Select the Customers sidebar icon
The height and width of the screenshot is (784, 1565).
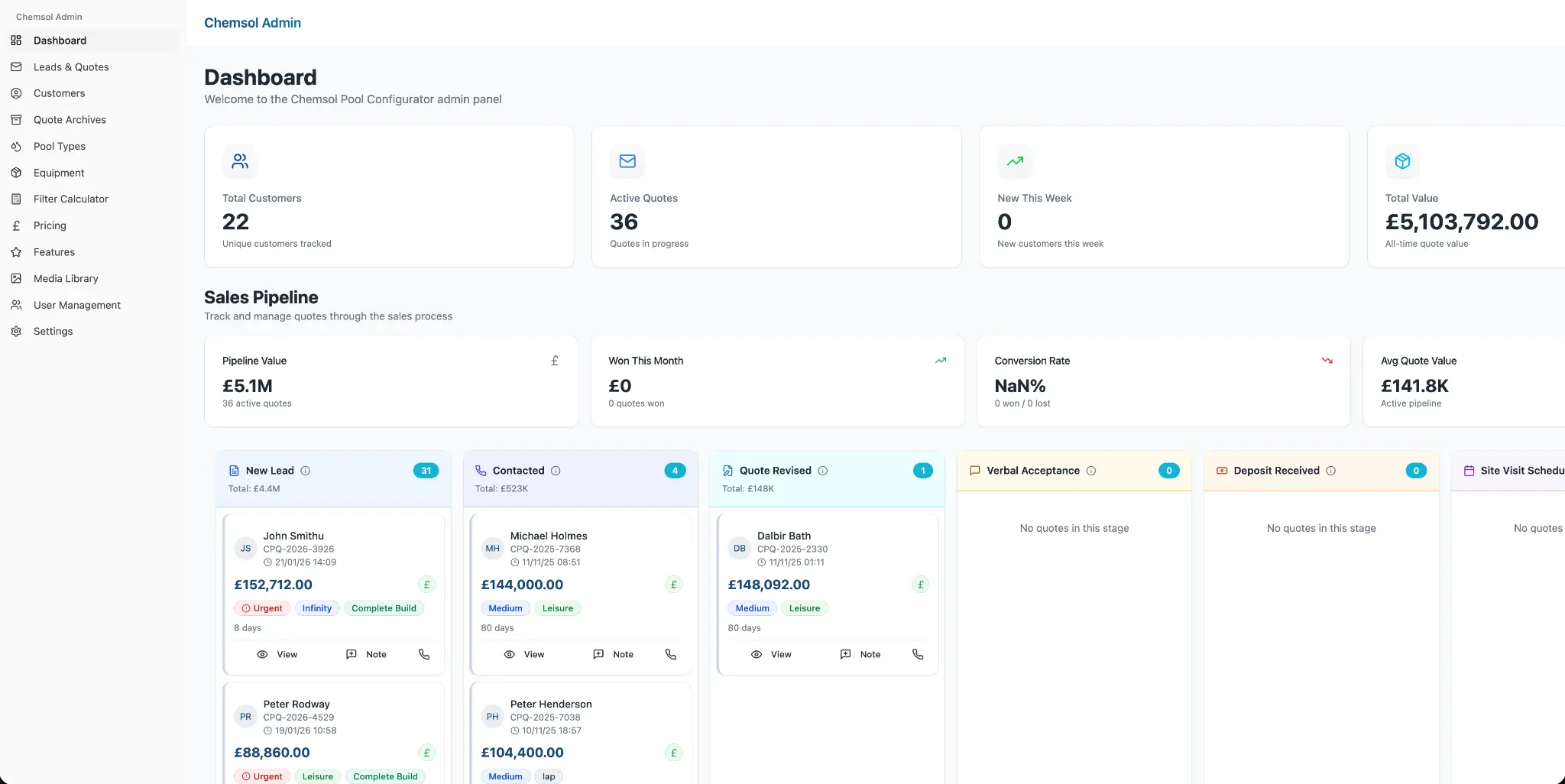[x=16, y=93]
